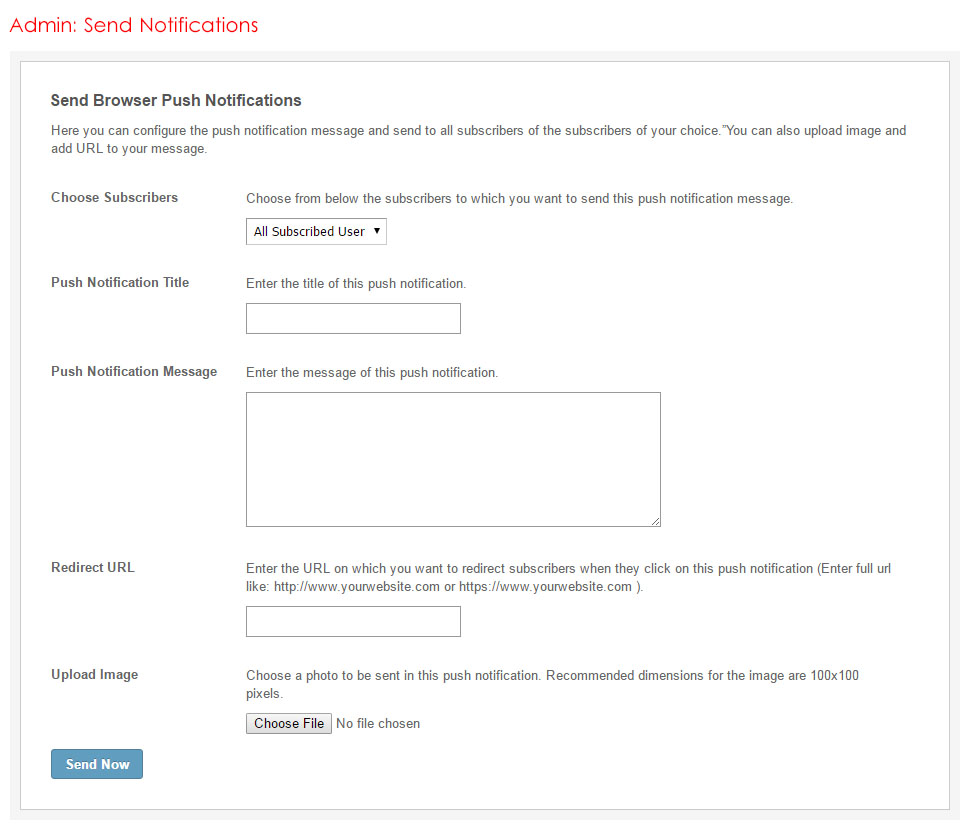
Task: Focus the Push Notification Title field
Action: click(x=353, y=319)
